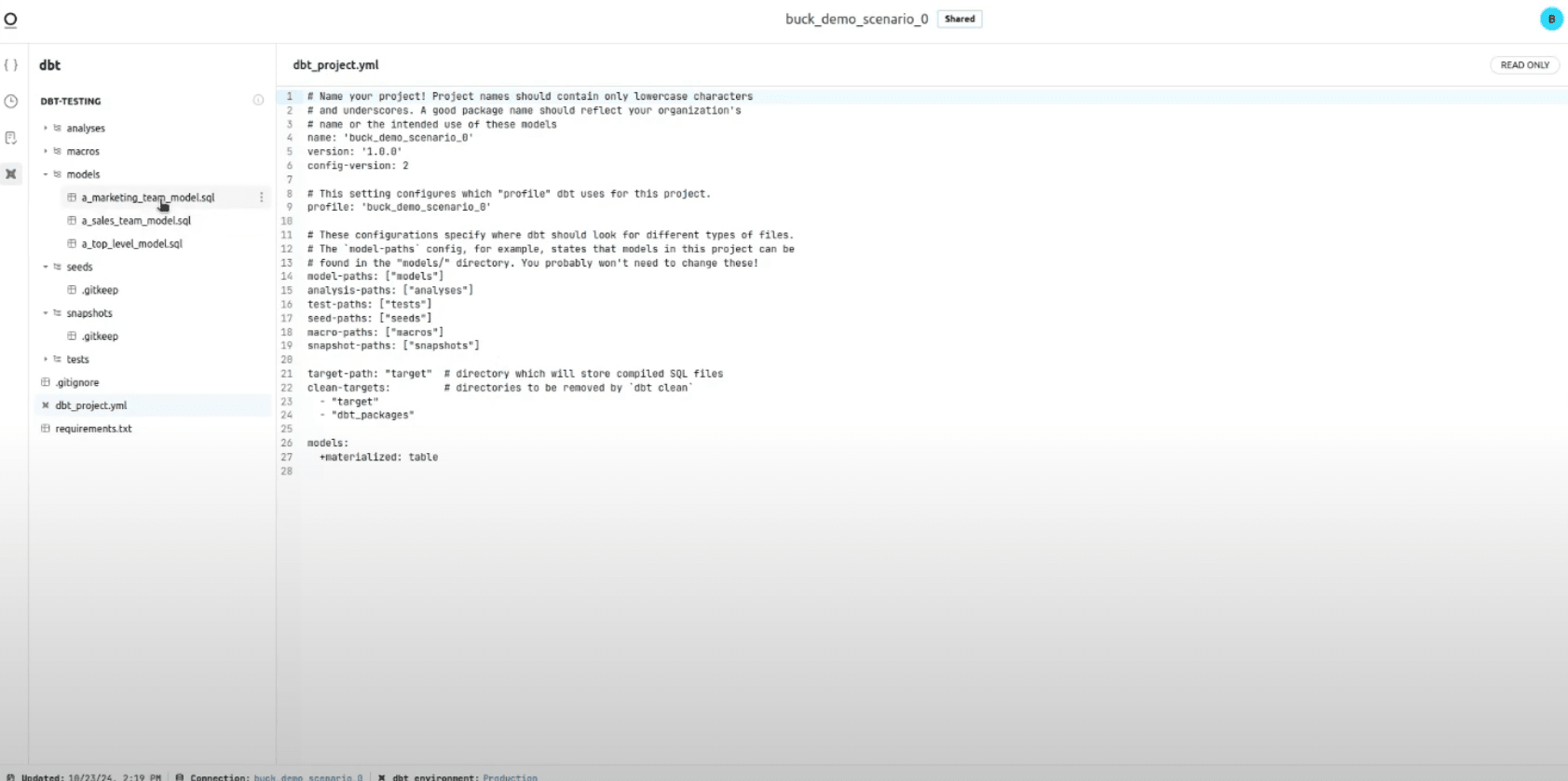The width and height of the screenshot is (1568, 781).
Task: Open a_marketing_team_model.sql file
Action: point(148,198)
